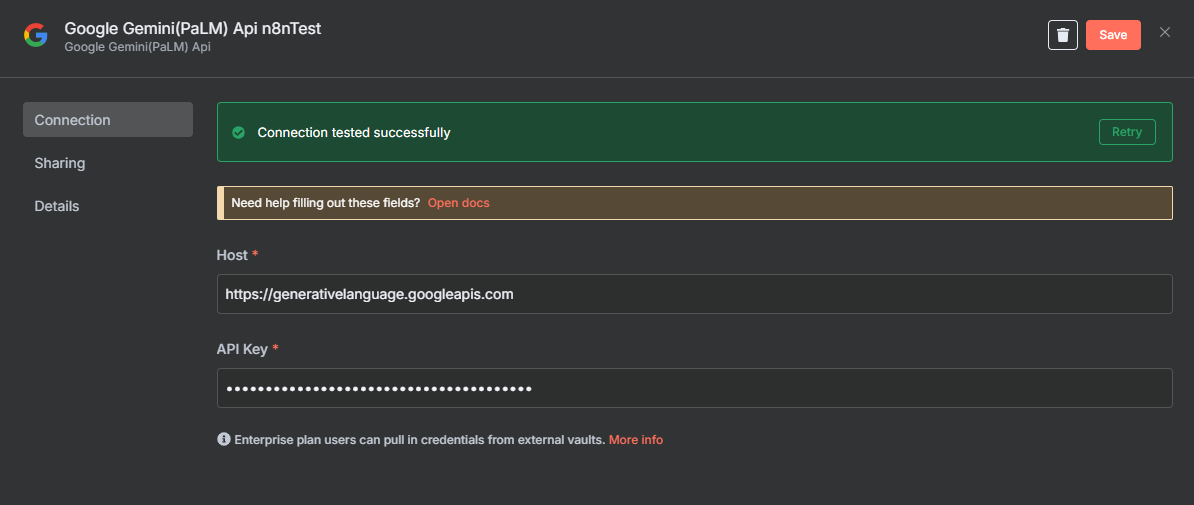Click 'Need help filling out these fields?' text
Viewport: 1194px width, 505px height.
coord(326,203)
